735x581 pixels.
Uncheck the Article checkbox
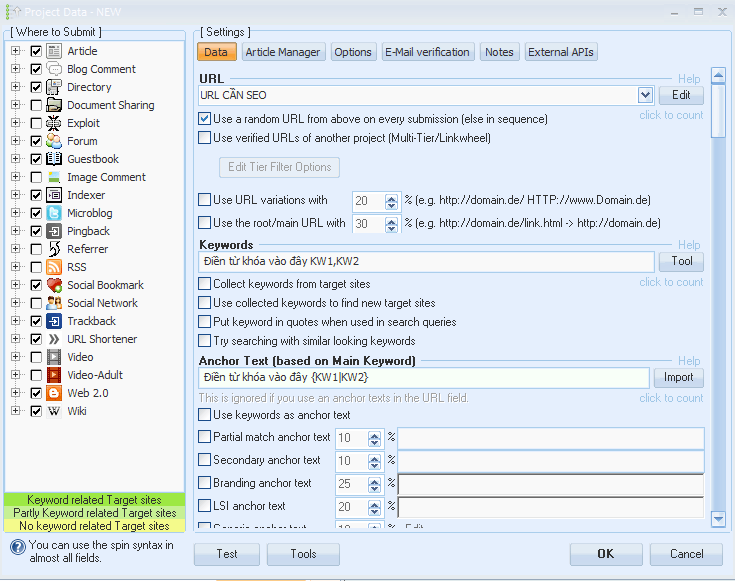coord(36,51)
